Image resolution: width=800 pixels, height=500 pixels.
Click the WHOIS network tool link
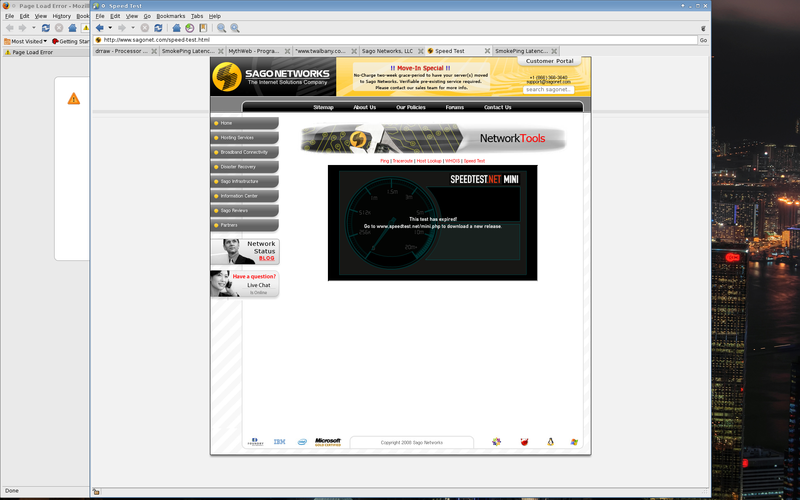(452, 161)
